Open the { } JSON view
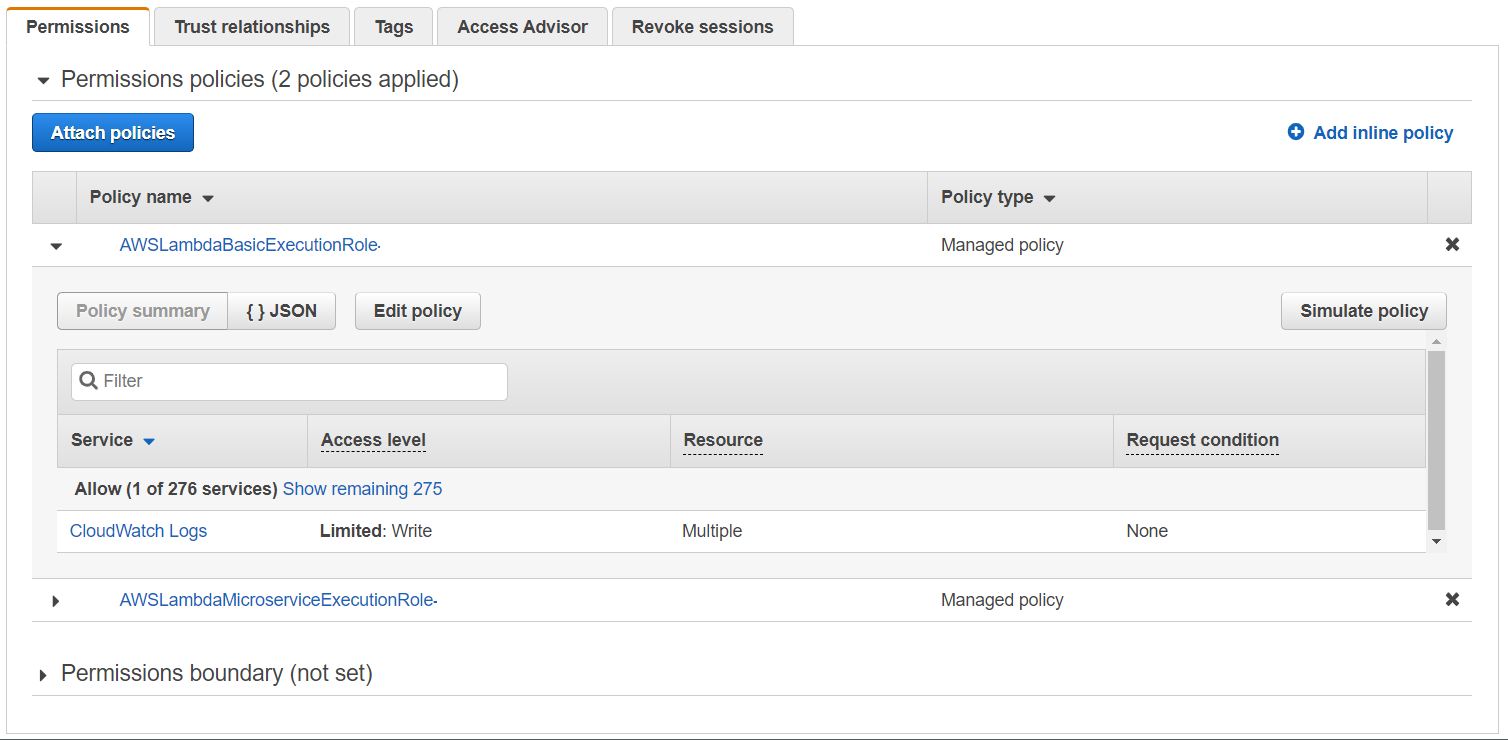1508x740 pixels. 282,311
